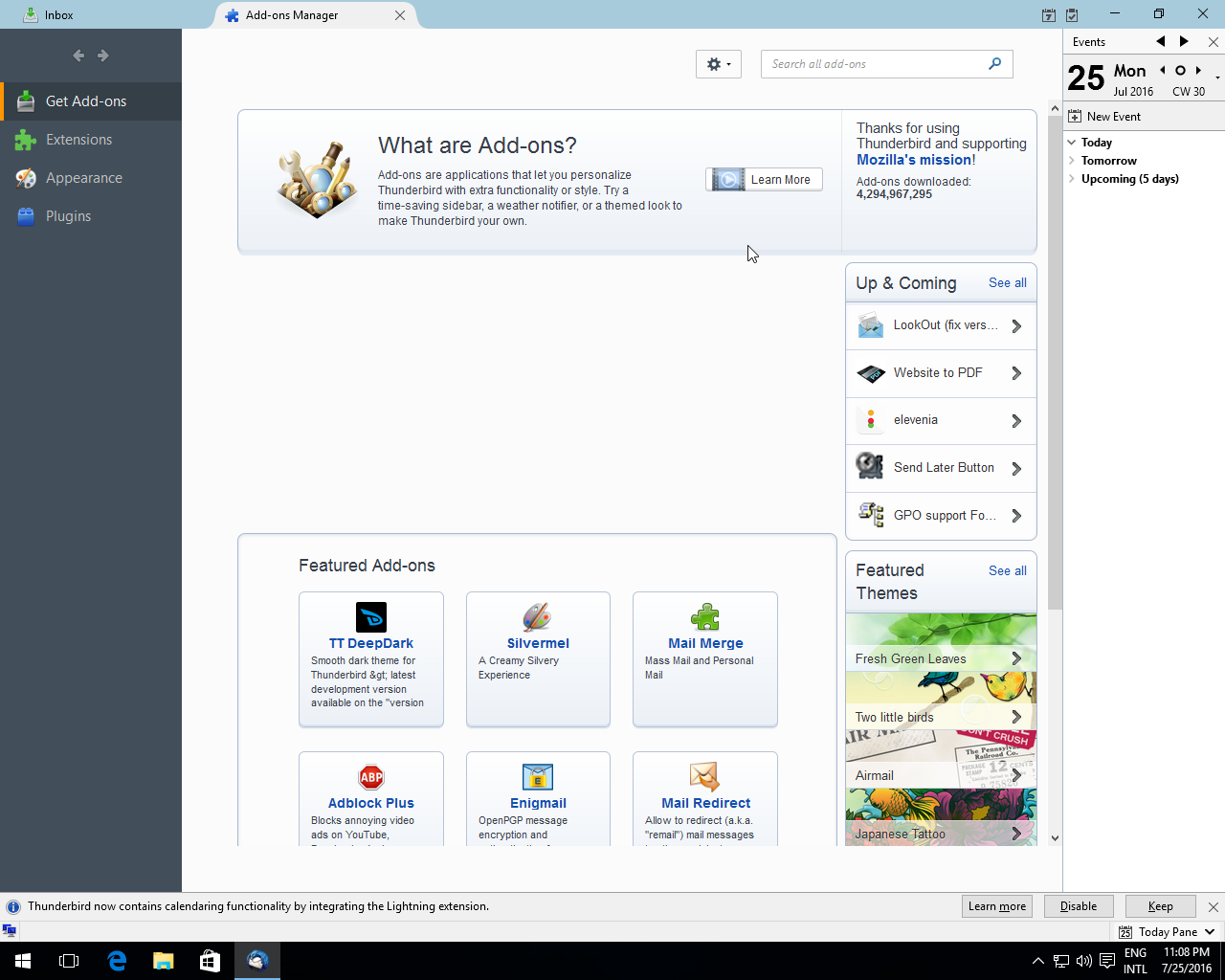Viewport: 1225px width, 980px height.
Task: Follow the Mozilla's mission link
Action: (914, 160)
